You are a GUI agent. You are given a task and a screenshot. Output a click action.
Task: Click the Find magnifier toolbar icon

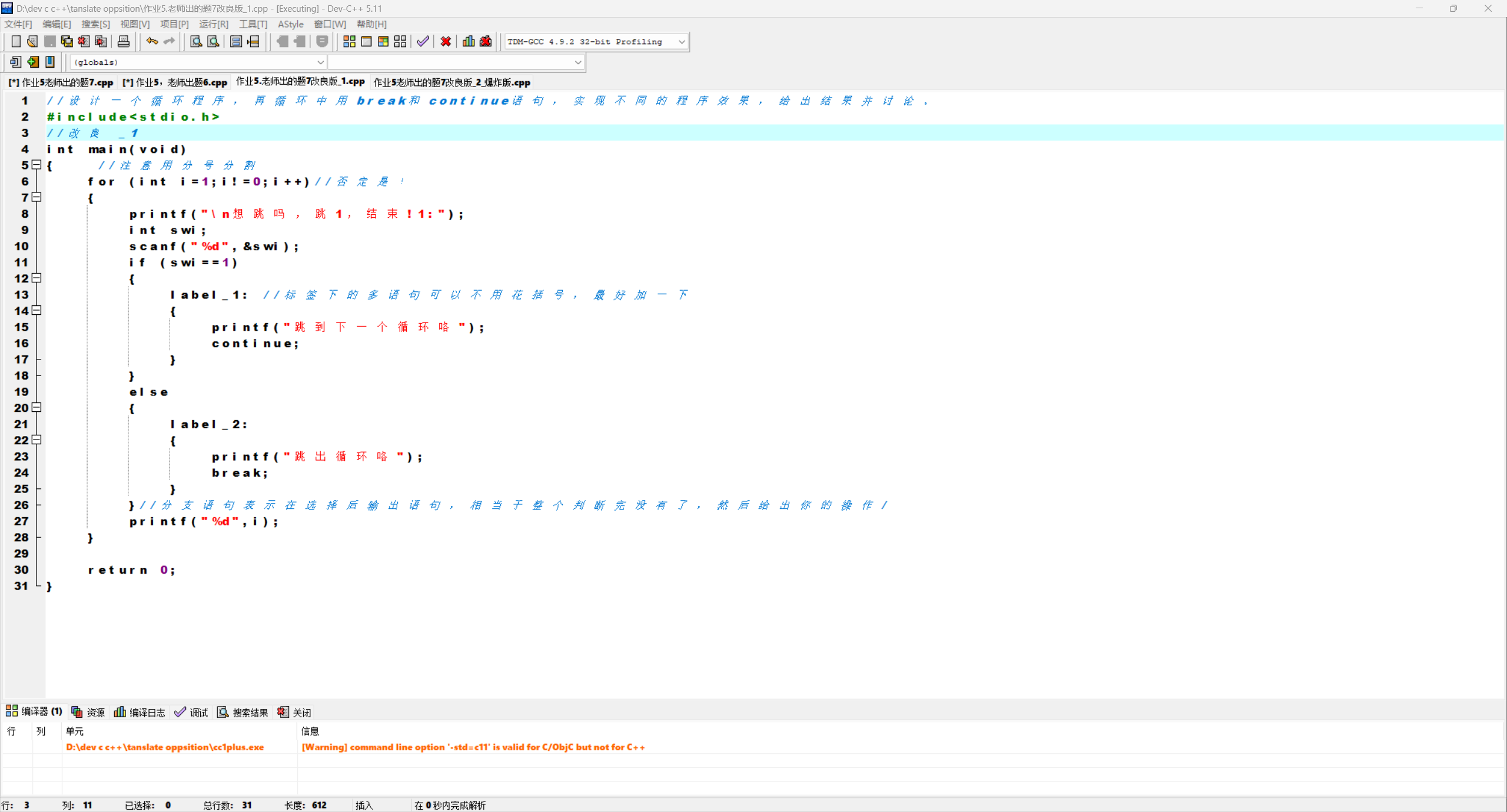pyautogui.click(x=196, y=41)
